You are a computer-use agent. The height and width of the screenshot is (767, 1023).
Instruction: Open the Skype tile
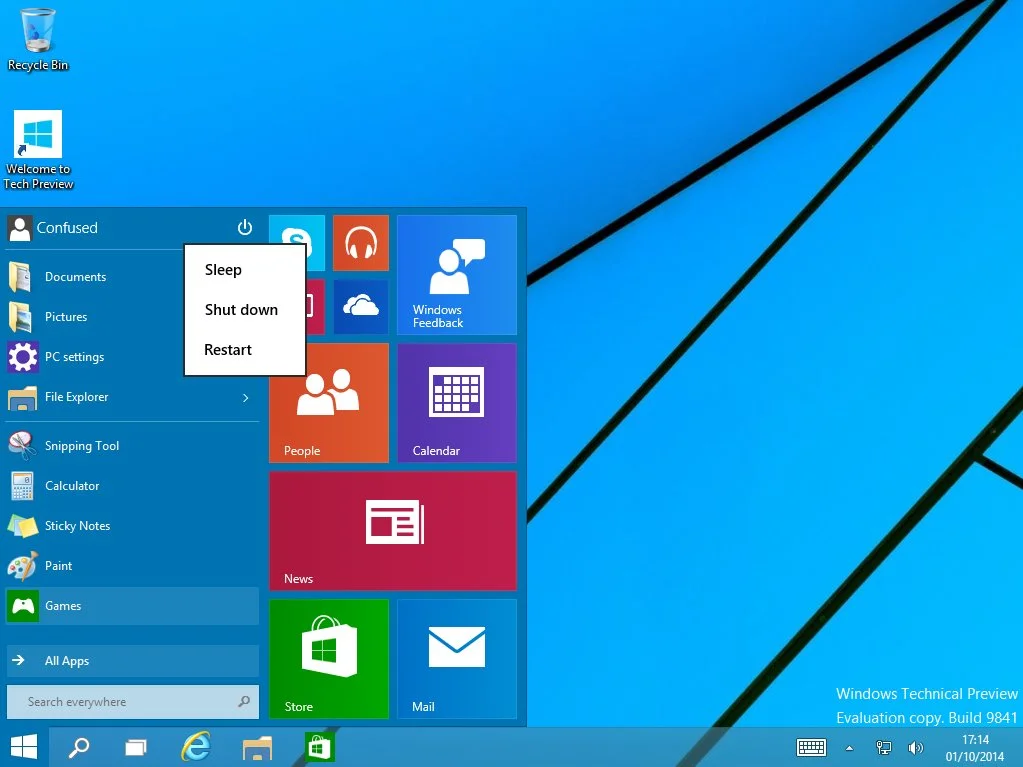297,243
